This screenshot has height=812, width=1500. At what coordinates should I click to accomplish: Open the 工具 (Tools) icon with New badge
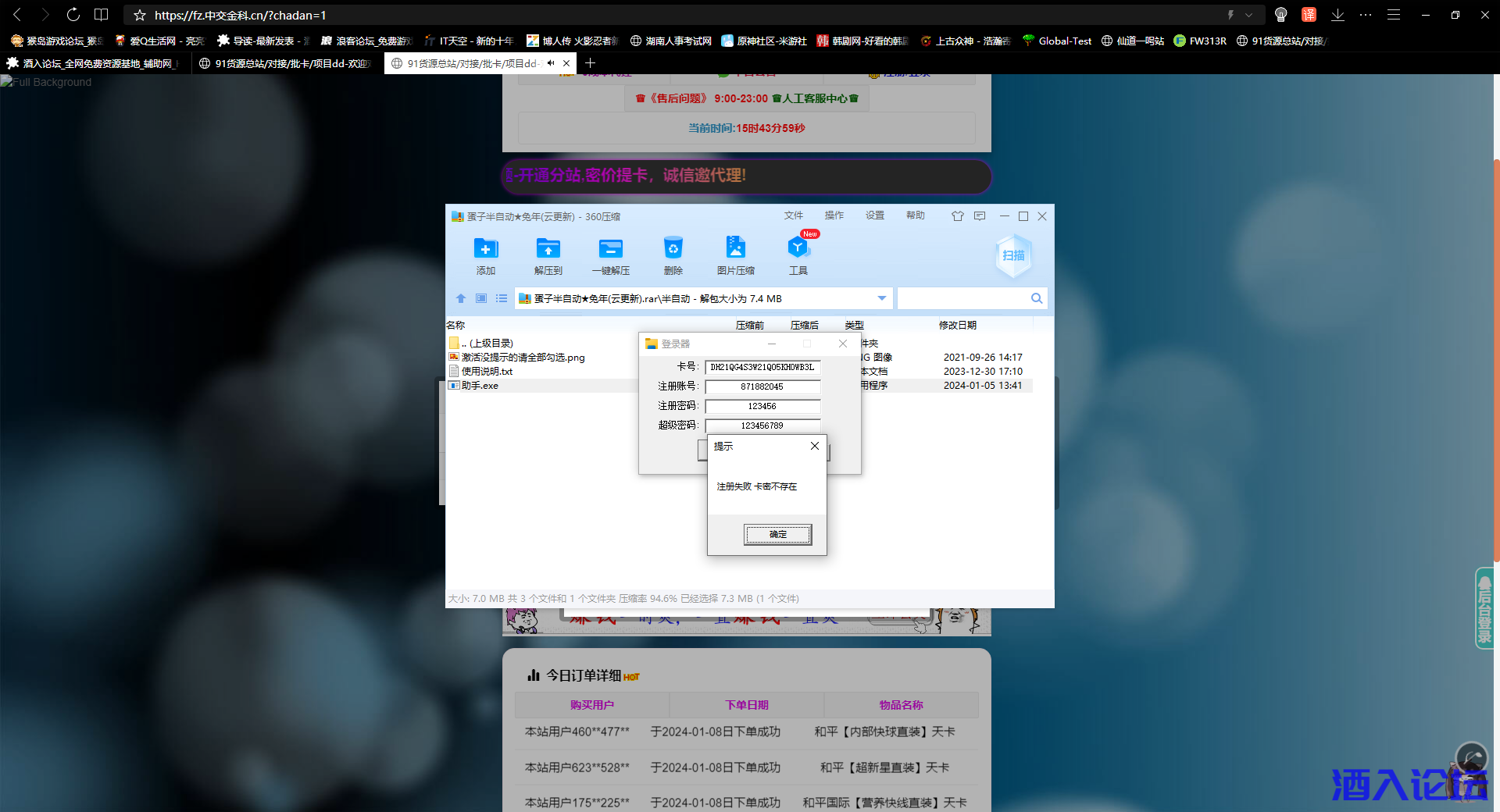coord(798,255)
